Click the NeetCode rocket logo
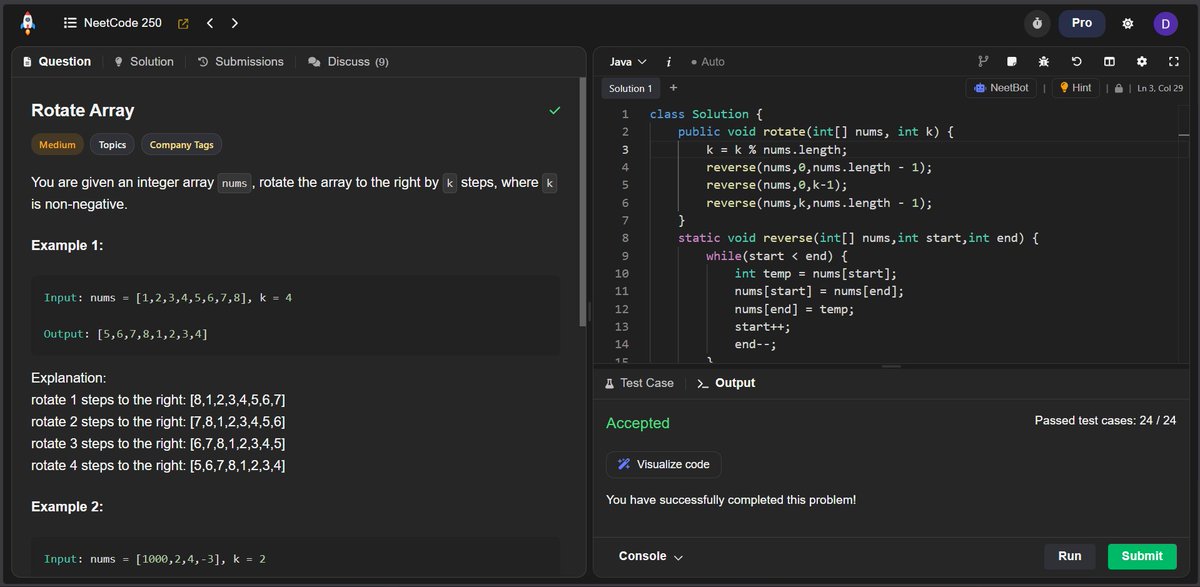Viewport: 1200px width, 587px height. coord(27,22)
